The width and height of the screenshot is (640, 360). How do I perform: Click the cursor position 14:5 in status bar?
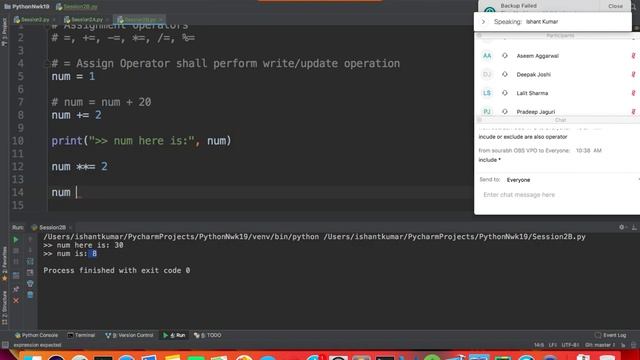pos(539,345)
